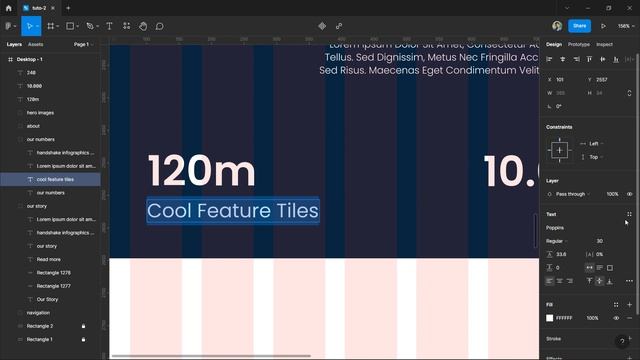This screenshot has height=360, width=640.
Task: Set text vertical align middle
Action: (600, 281)
